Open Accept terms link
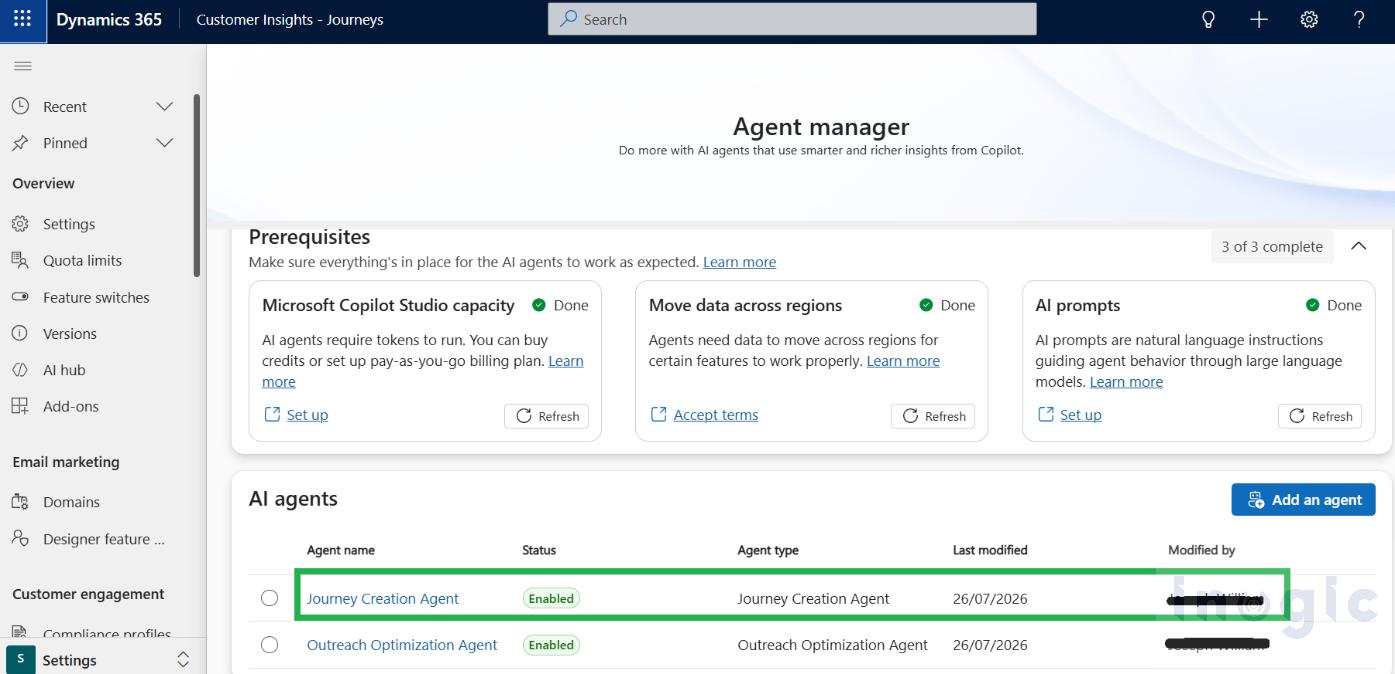This screenshot has height=674, width=1395. [x=716, y=415]
